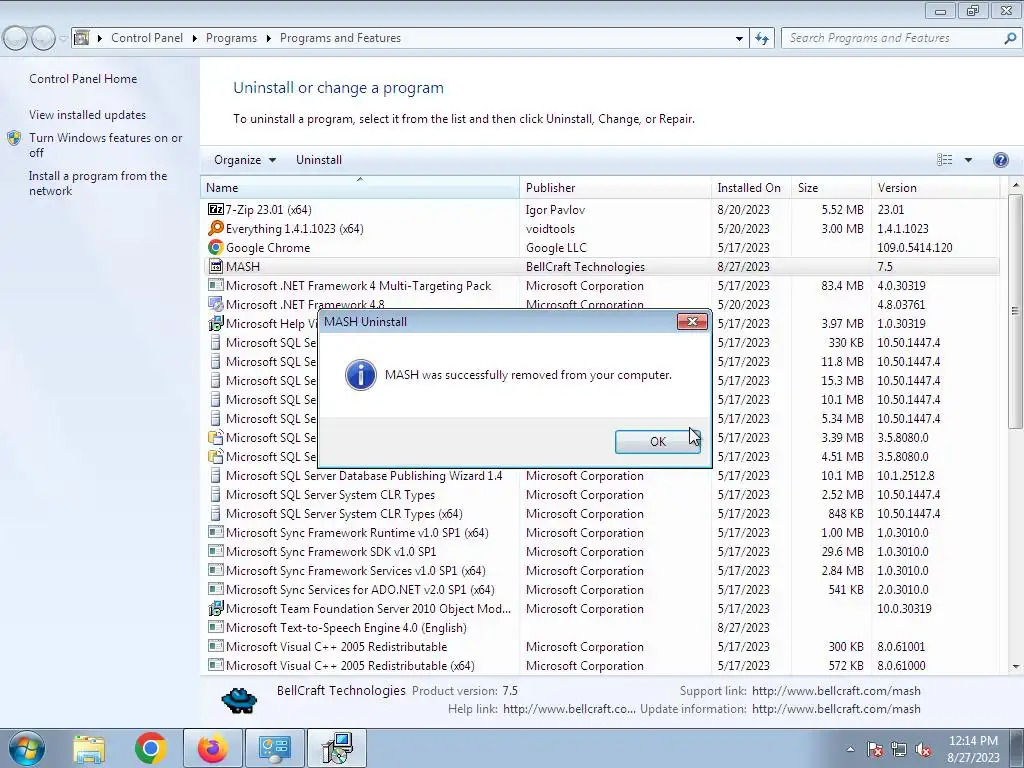Click icon of Team Foundation Server 2010 Object Model
Viewport: 1024px width, 768px height.
[216, 609]
